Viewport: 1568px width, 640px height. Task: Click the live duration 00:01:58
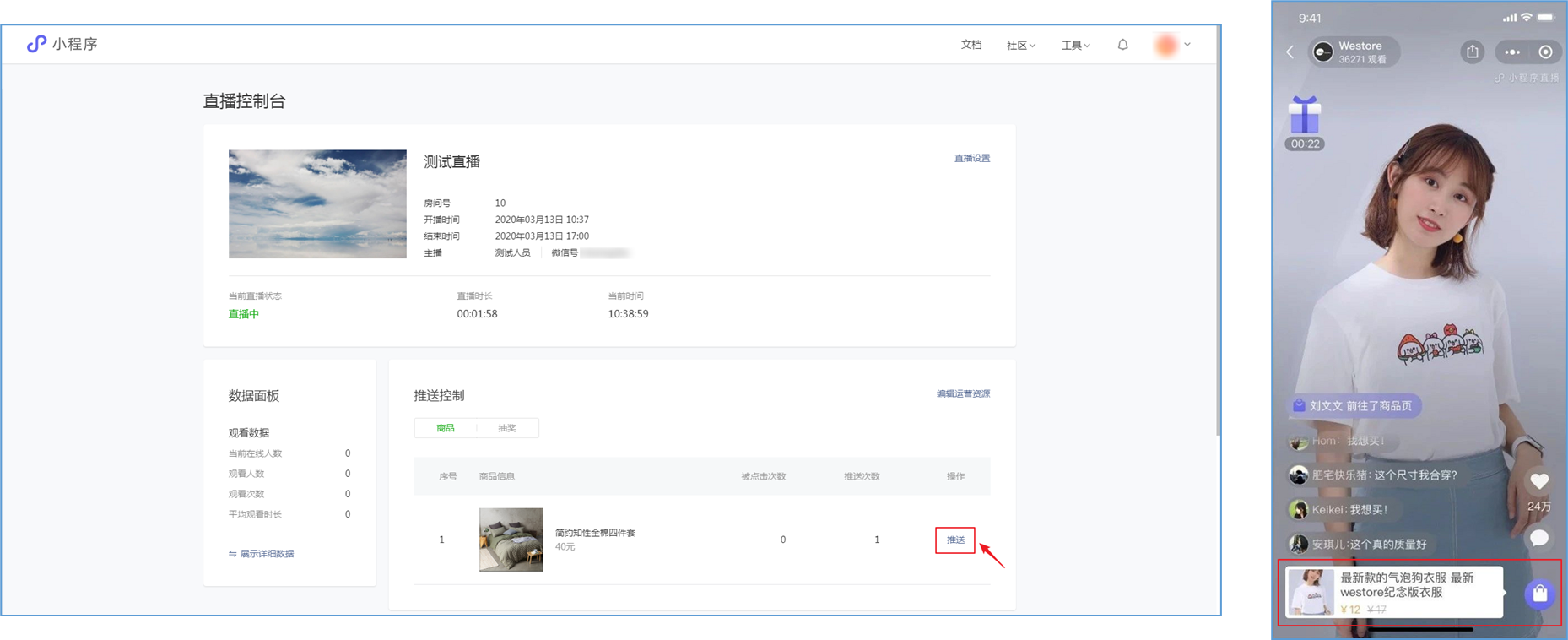click(x=477, y=314)
